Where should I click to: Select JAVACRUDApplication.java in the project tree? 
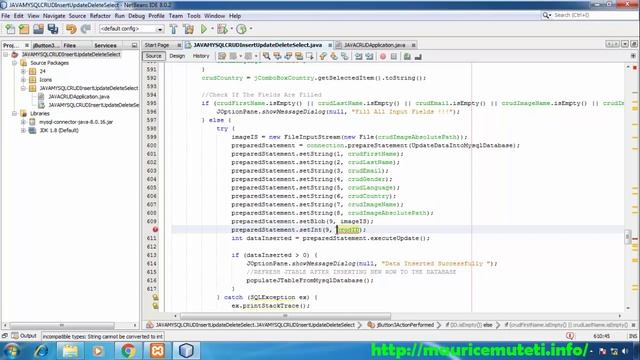click(79, 97)
